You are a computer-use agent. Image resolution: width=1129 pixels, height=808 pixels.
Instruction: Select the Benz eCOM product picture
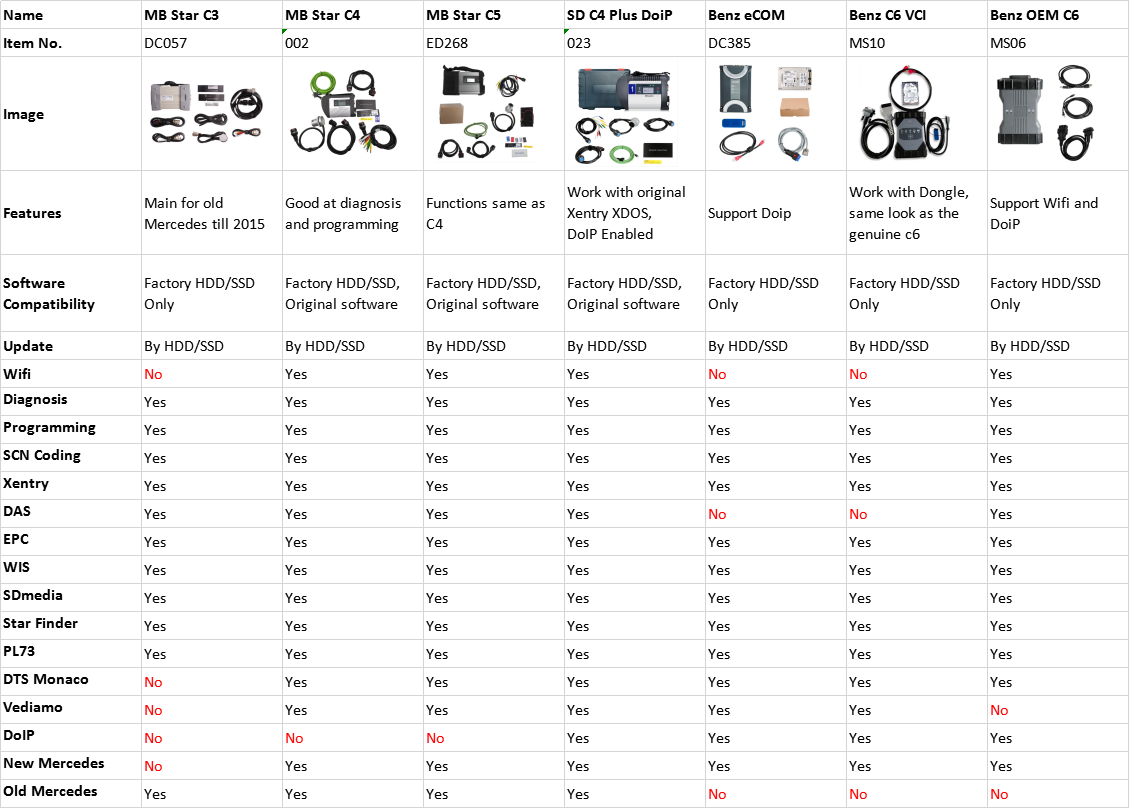click(775, 113)
